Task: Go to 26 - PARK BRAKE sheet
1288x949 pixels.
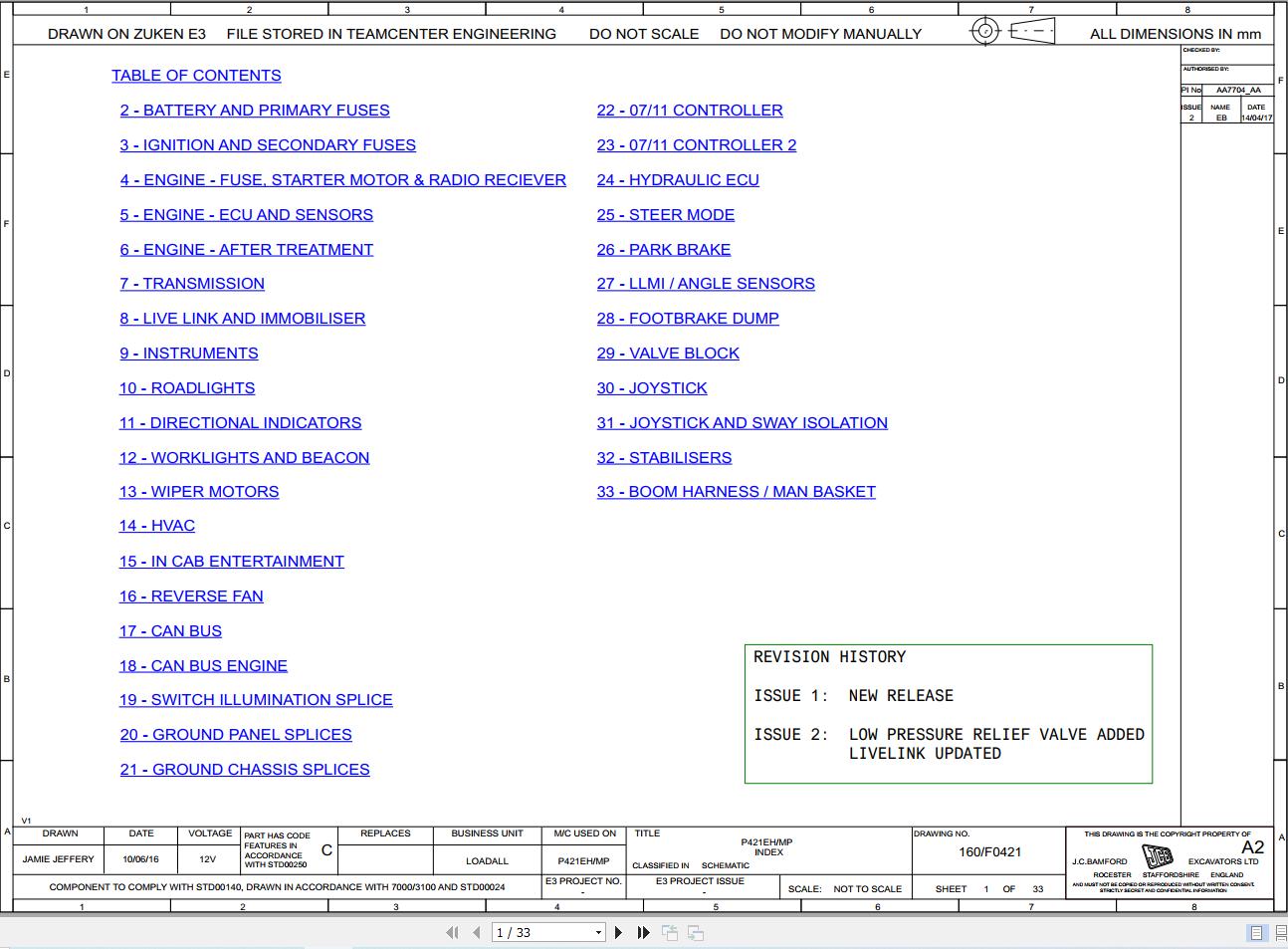Action: (x=664, y=250)
